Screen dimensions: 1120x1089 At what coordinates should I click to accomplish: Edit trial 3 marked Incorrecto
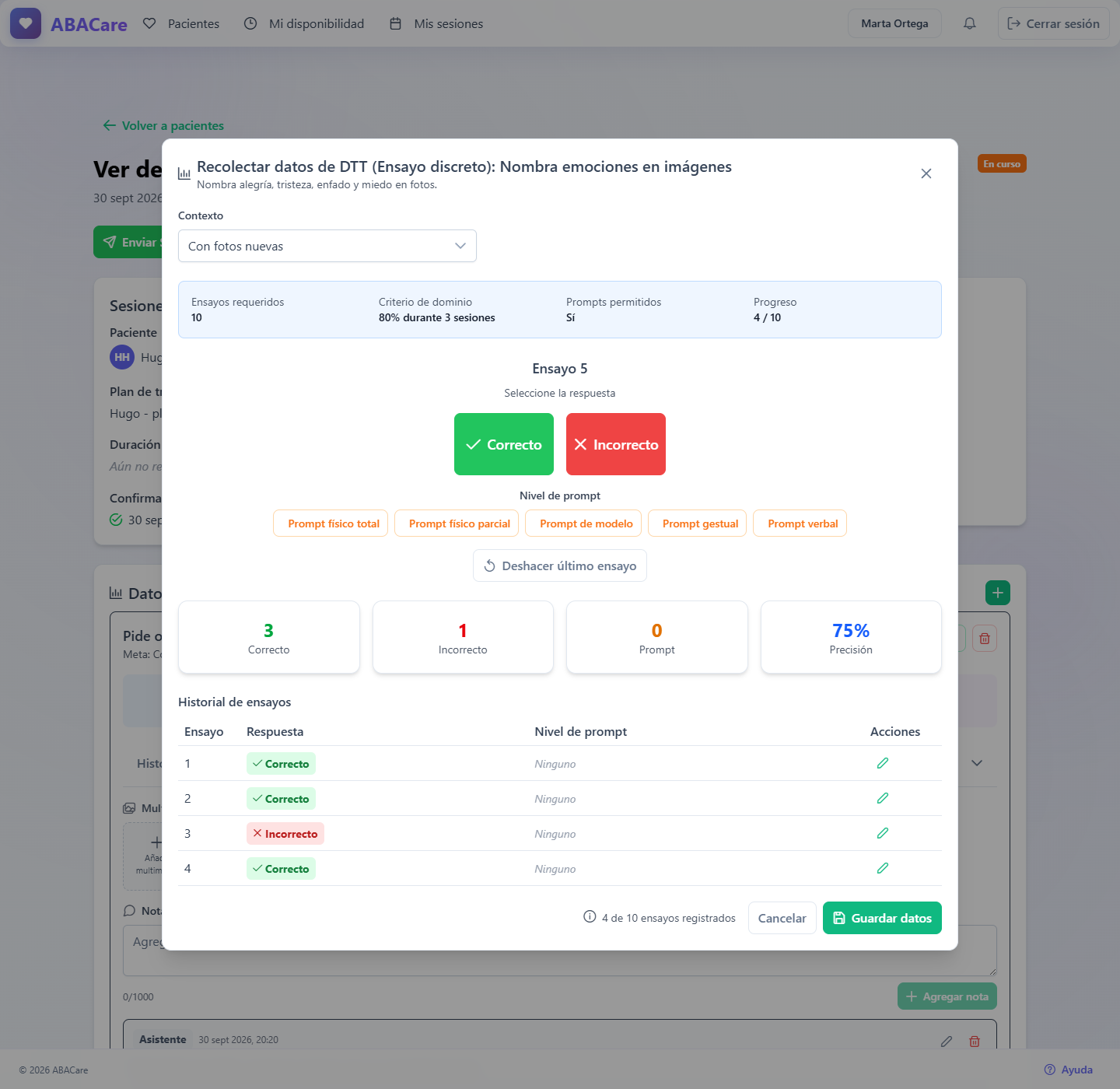883,833
